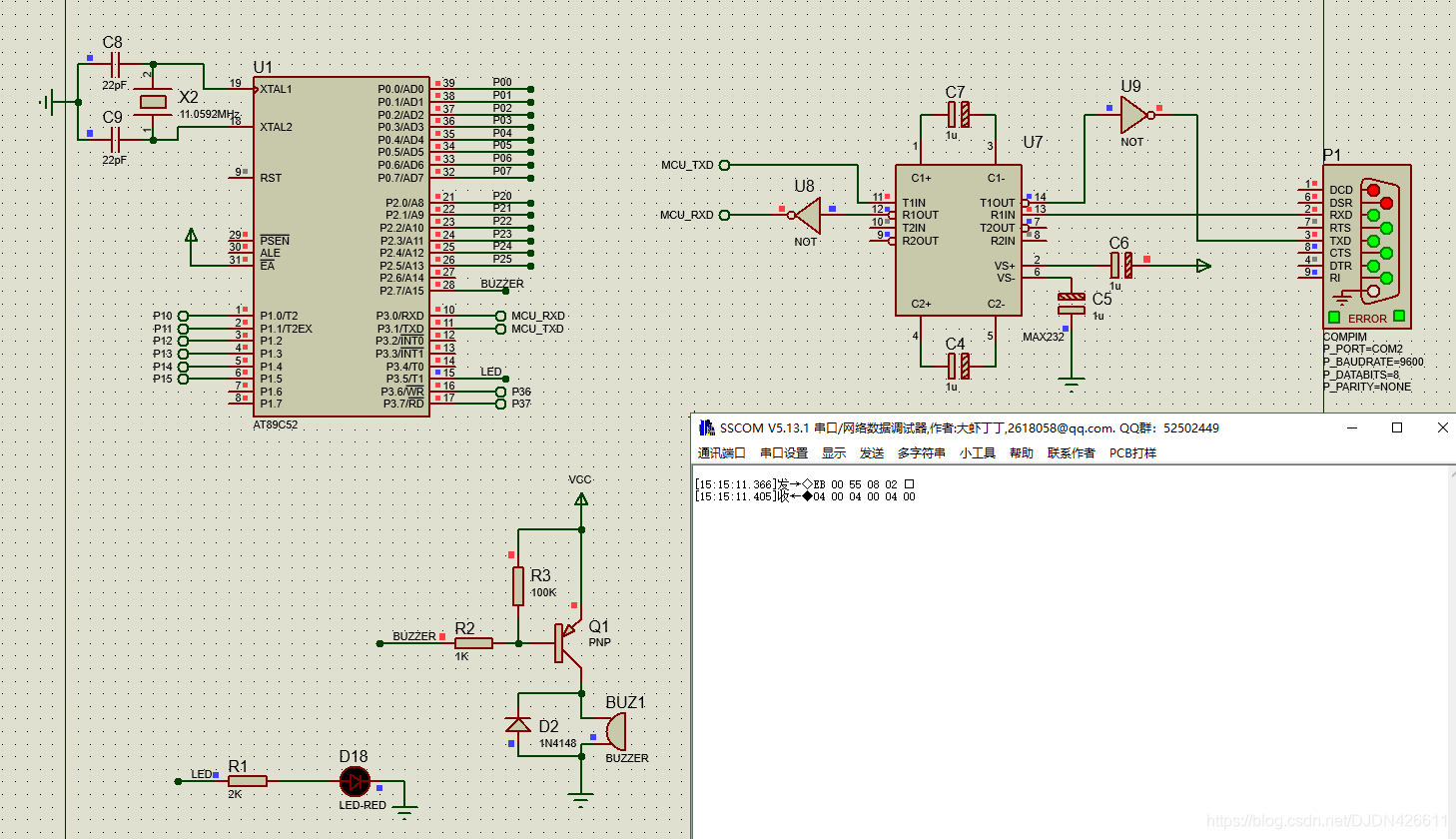Screen dimensions: 1456x839
Task: Click the MCU_TXD terminal near MAX232
Action: pos(725,165)
